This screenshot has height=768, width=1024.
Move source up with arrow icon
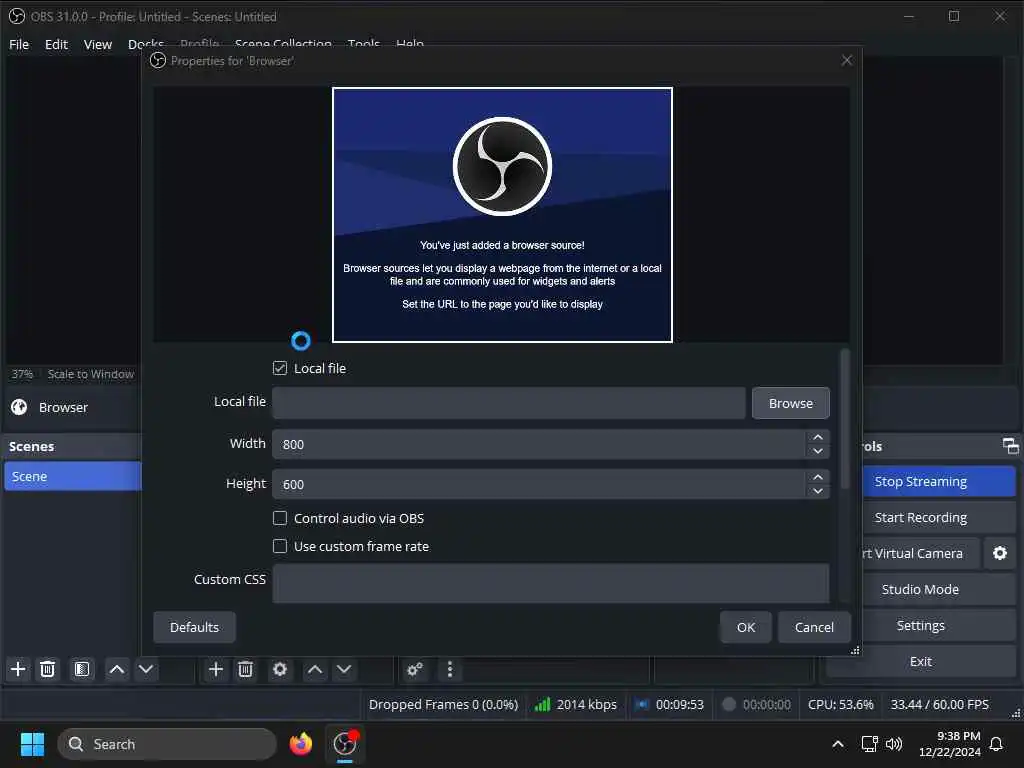click(315, 669)
